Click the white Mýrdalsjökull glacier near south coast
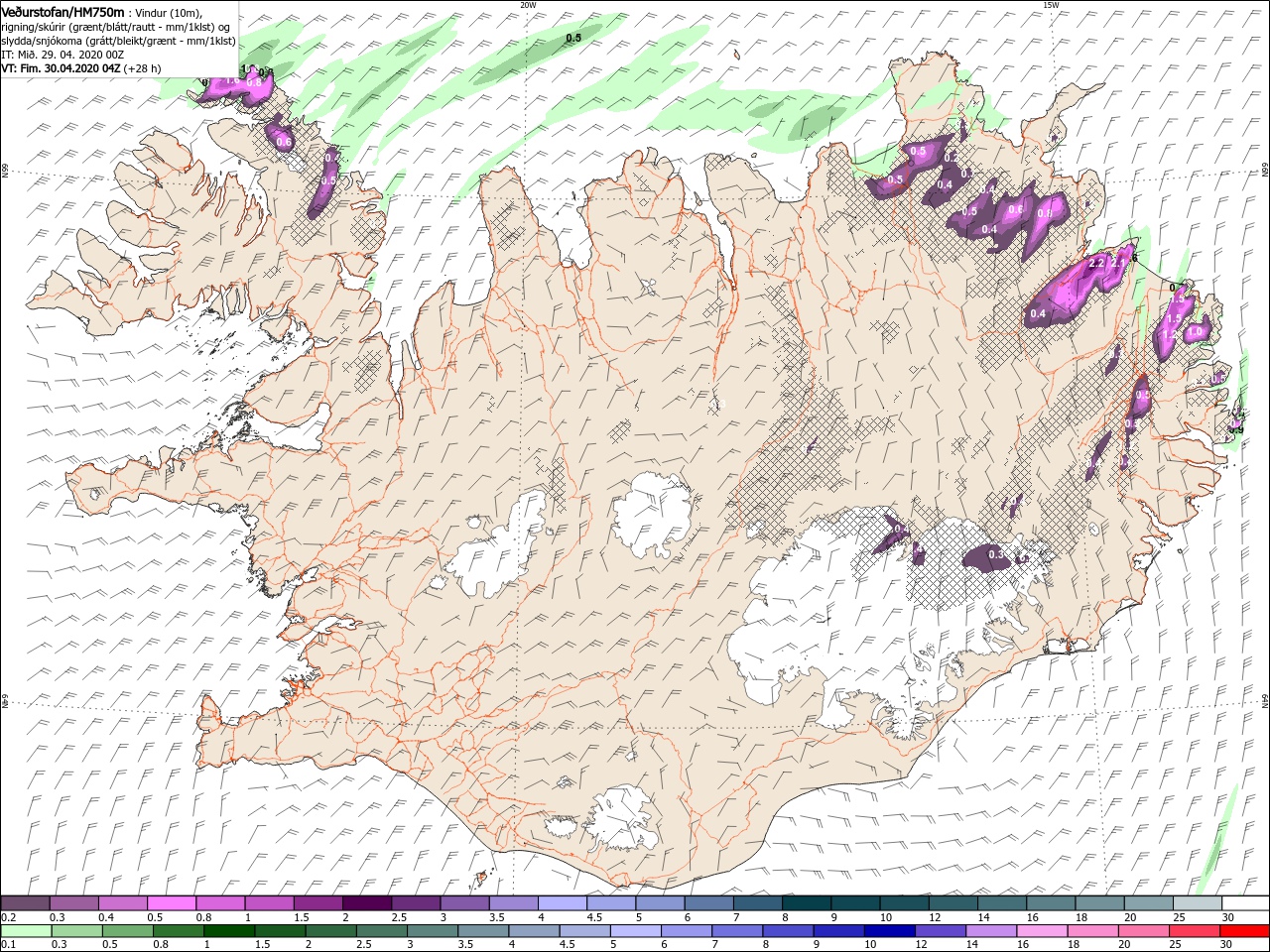The width and height of the screenshot is (1270, 952). pos(622,818)
